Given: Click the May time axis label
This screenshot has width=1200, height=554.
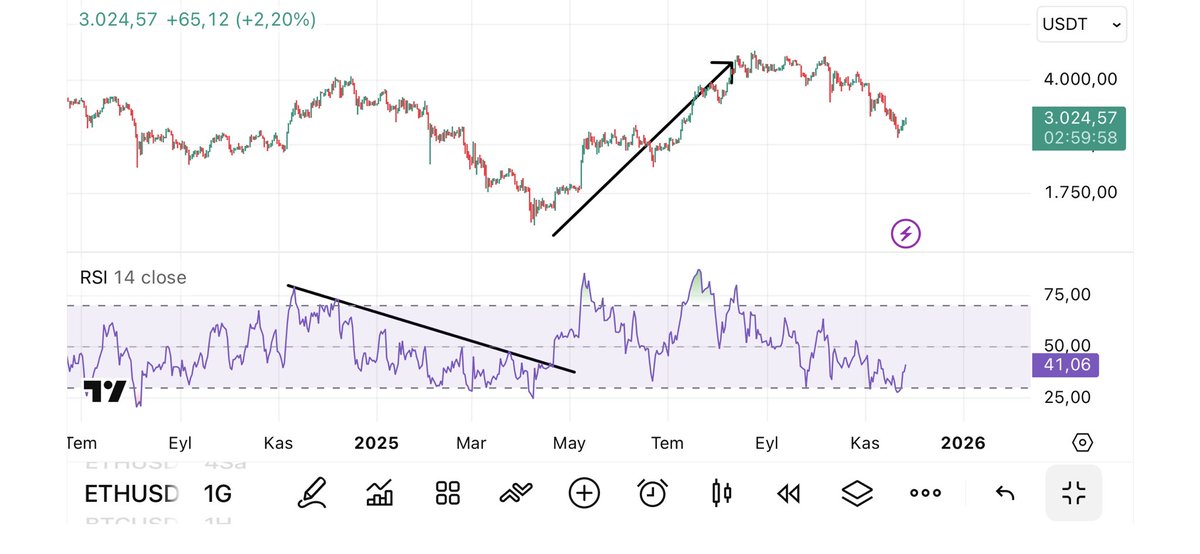Looking at the screenshot, I should pyautogui.click(x=570, y=443).
